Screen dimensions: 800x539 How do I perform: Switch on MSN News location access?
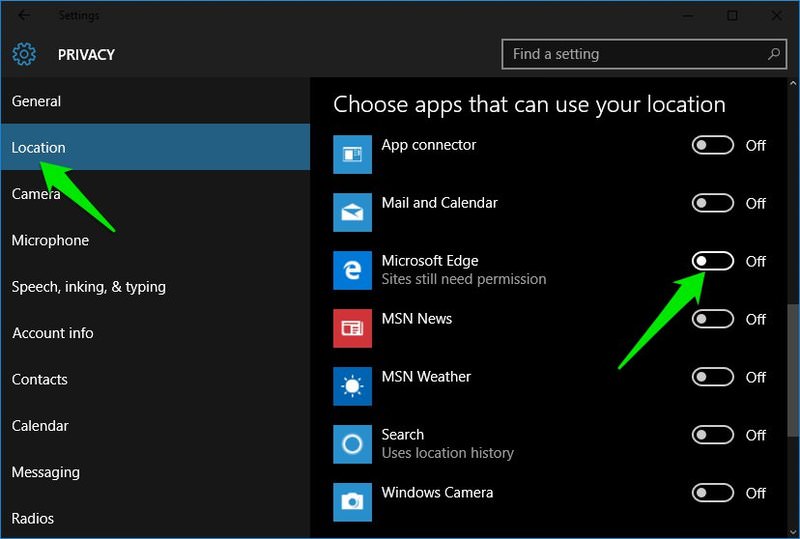click(712, 319)
